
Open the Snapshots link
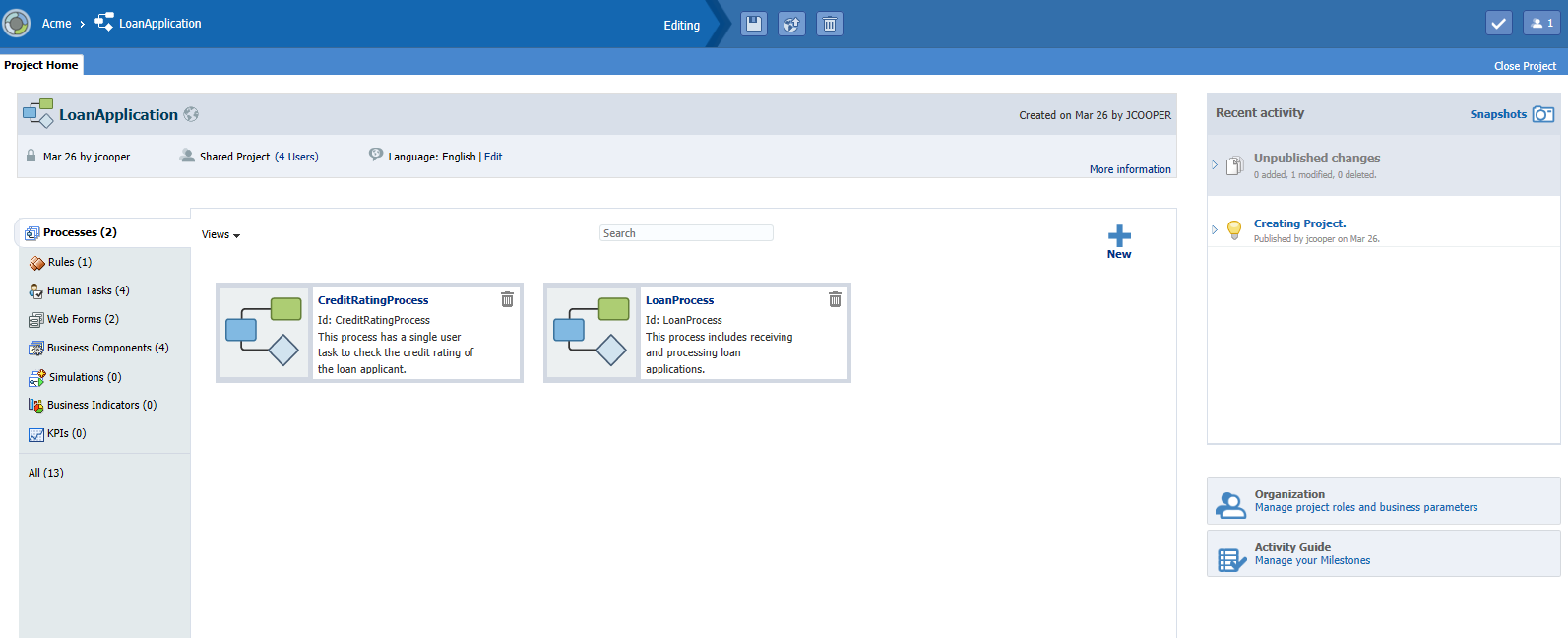click(x=1498, y=114)
